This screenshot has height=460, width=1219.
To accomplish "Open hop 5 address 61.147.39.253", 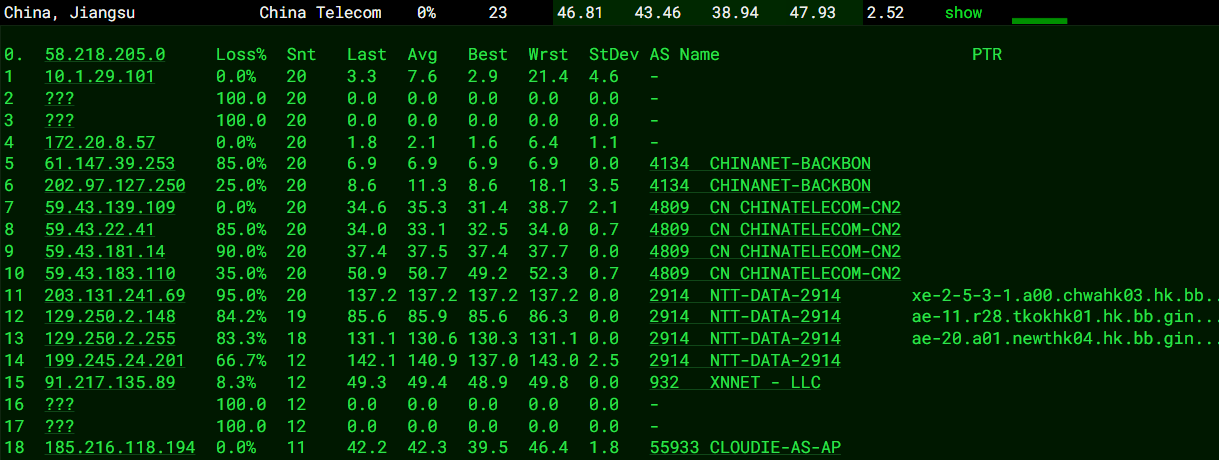I will pyautogui.click(x=110, y=164).
